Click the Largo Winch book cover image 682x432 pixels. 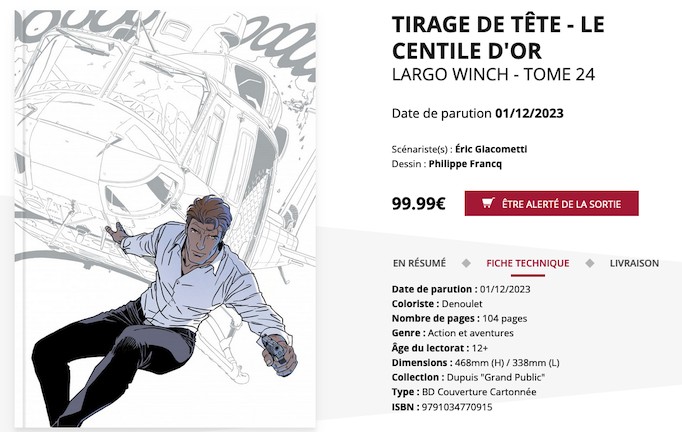click(165, 218)
